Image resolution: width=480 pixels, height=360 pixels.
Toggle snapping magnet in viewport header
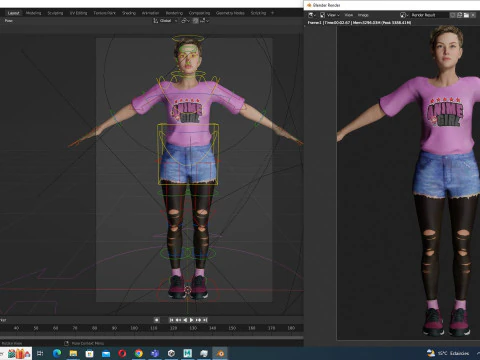coord(195,21)
